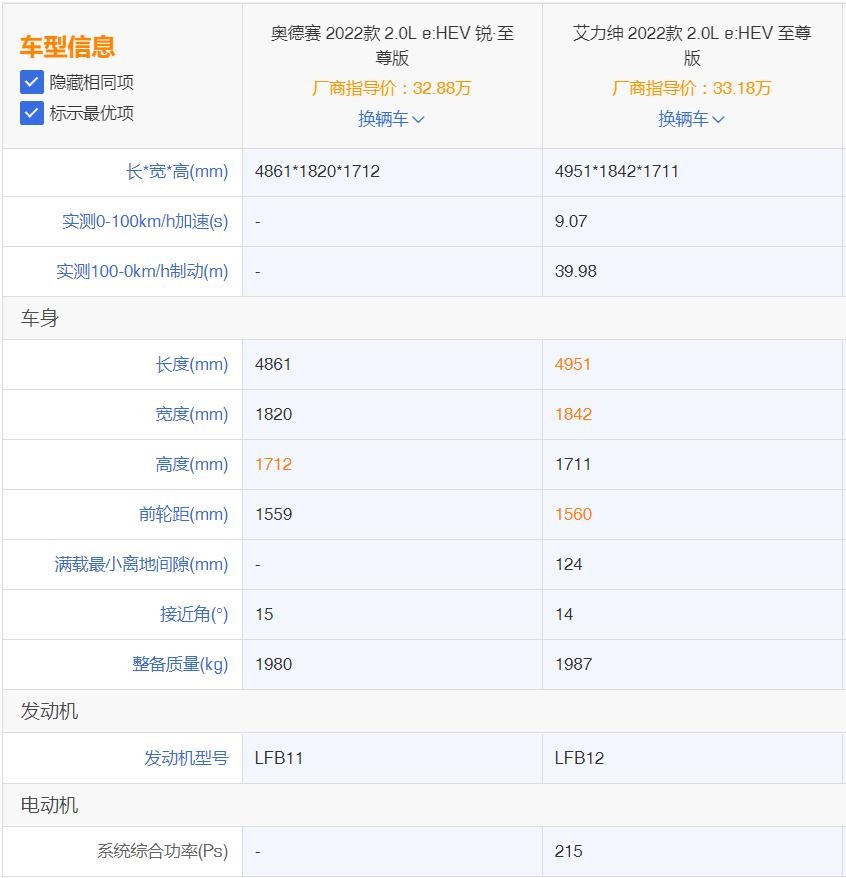Click the 满载最小离地间隙(mm) label
Viewport: 846px width, 878px height.
[x=141, y=564]
